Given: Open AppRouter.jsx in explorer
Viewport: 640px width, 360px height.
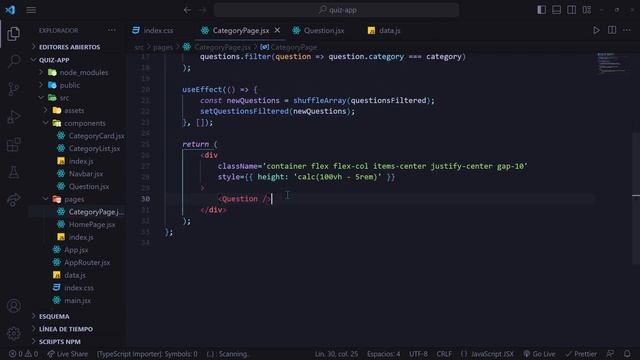Looking at the screenshot, I should point(87,262).
